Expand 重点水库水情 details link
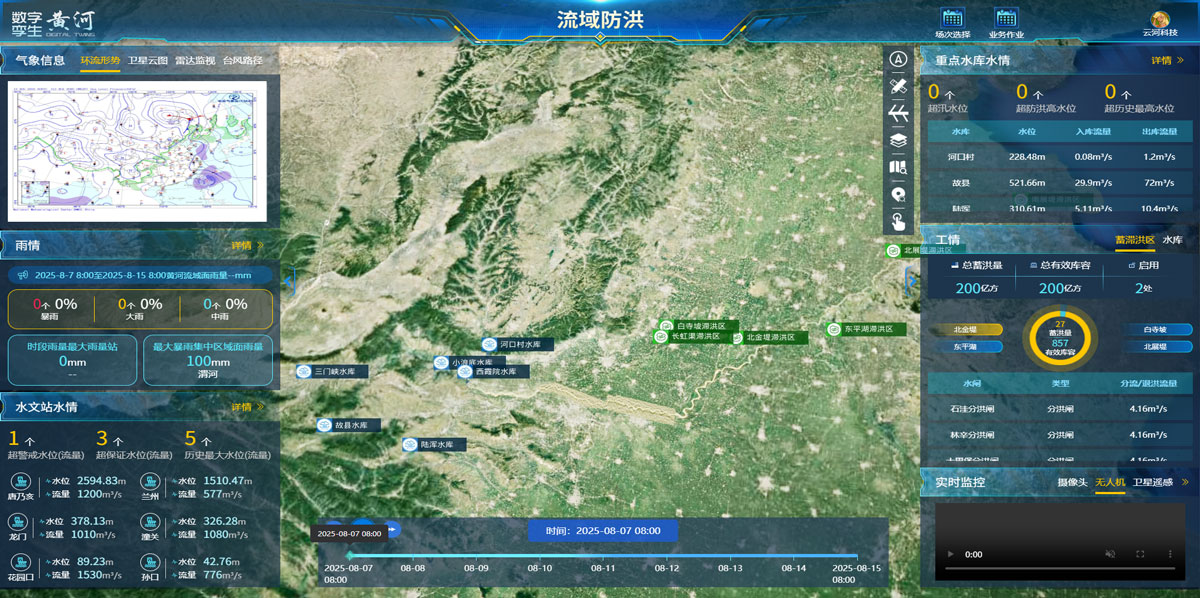This screenshot has height=598, width=1200. (x=1166, y=60)
